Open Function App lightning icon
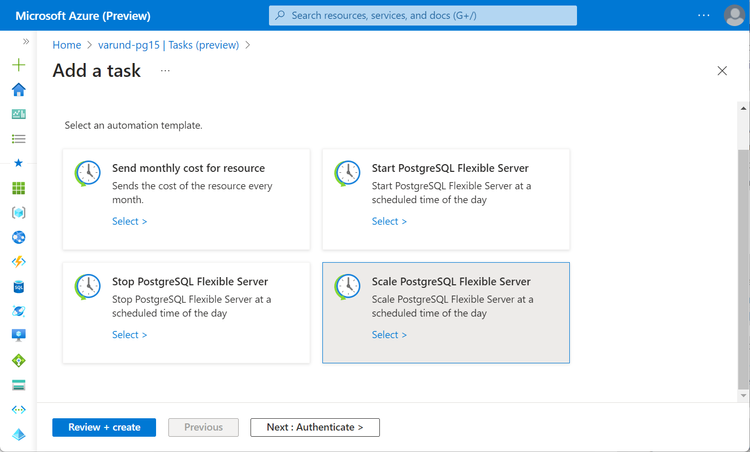The image size is (750, 452). click(18, 262)
